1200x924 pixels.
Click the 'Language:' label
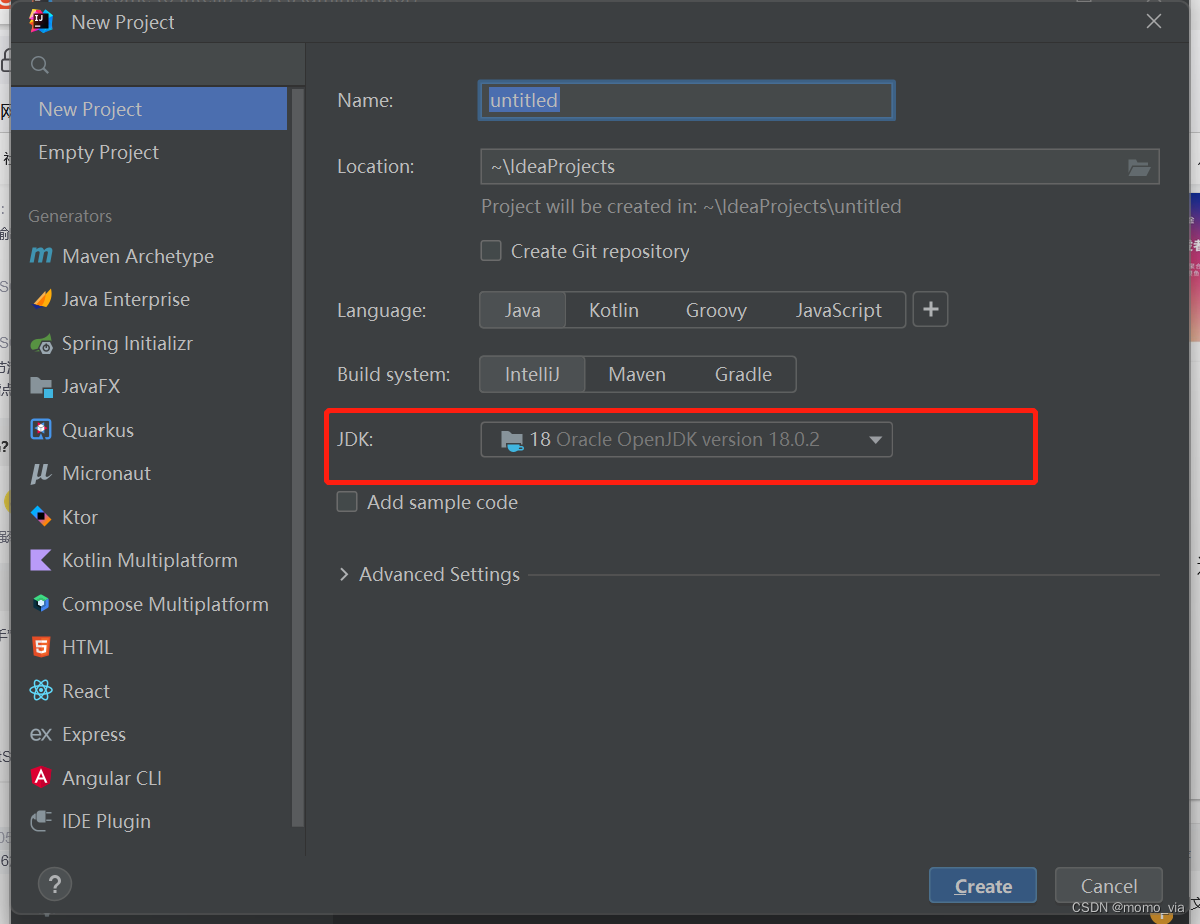(x=382, y=311)
